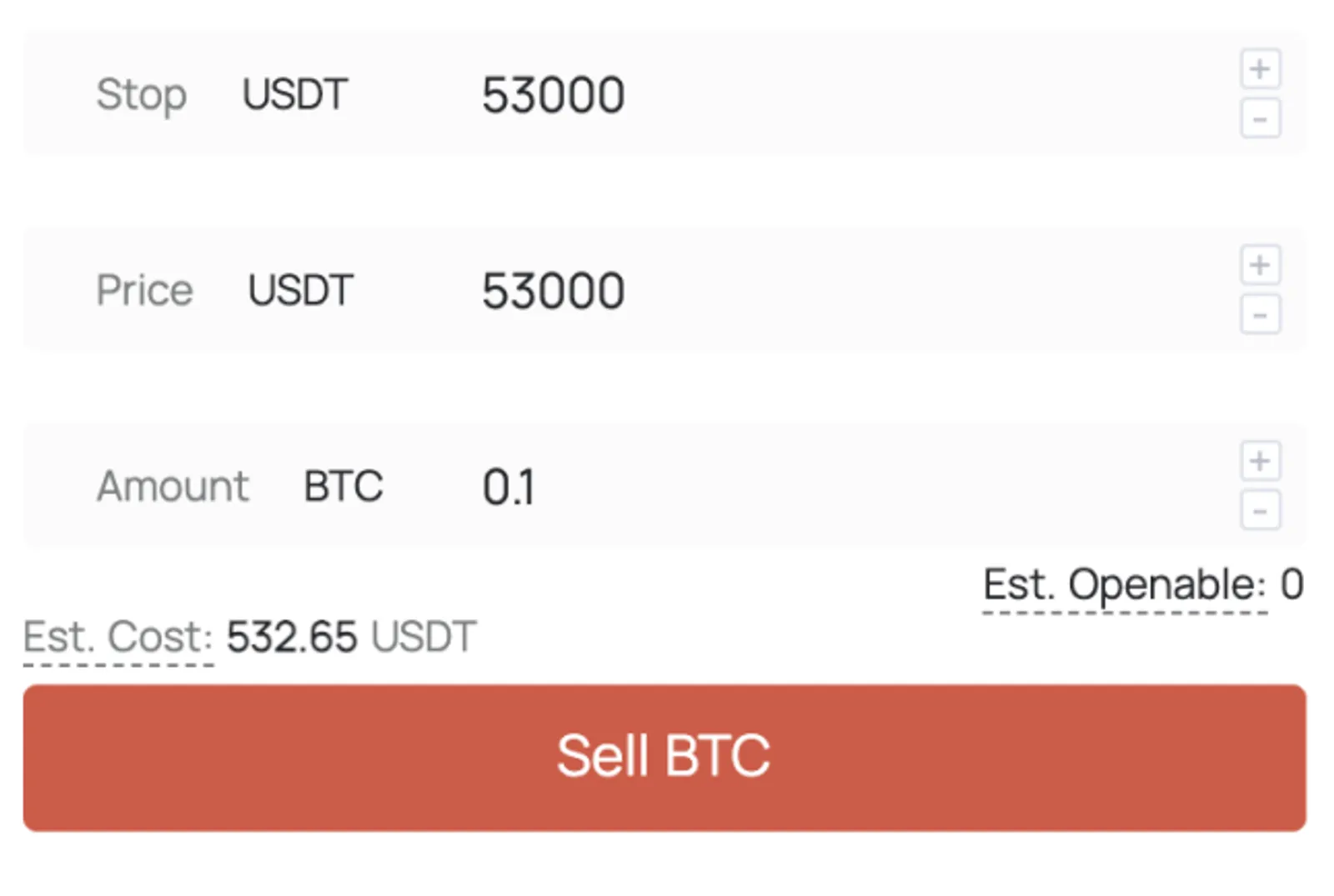Decrease the Stop value with minus icon
1334x896 pixels.
pyautogui.click(x=1260, y=118)
